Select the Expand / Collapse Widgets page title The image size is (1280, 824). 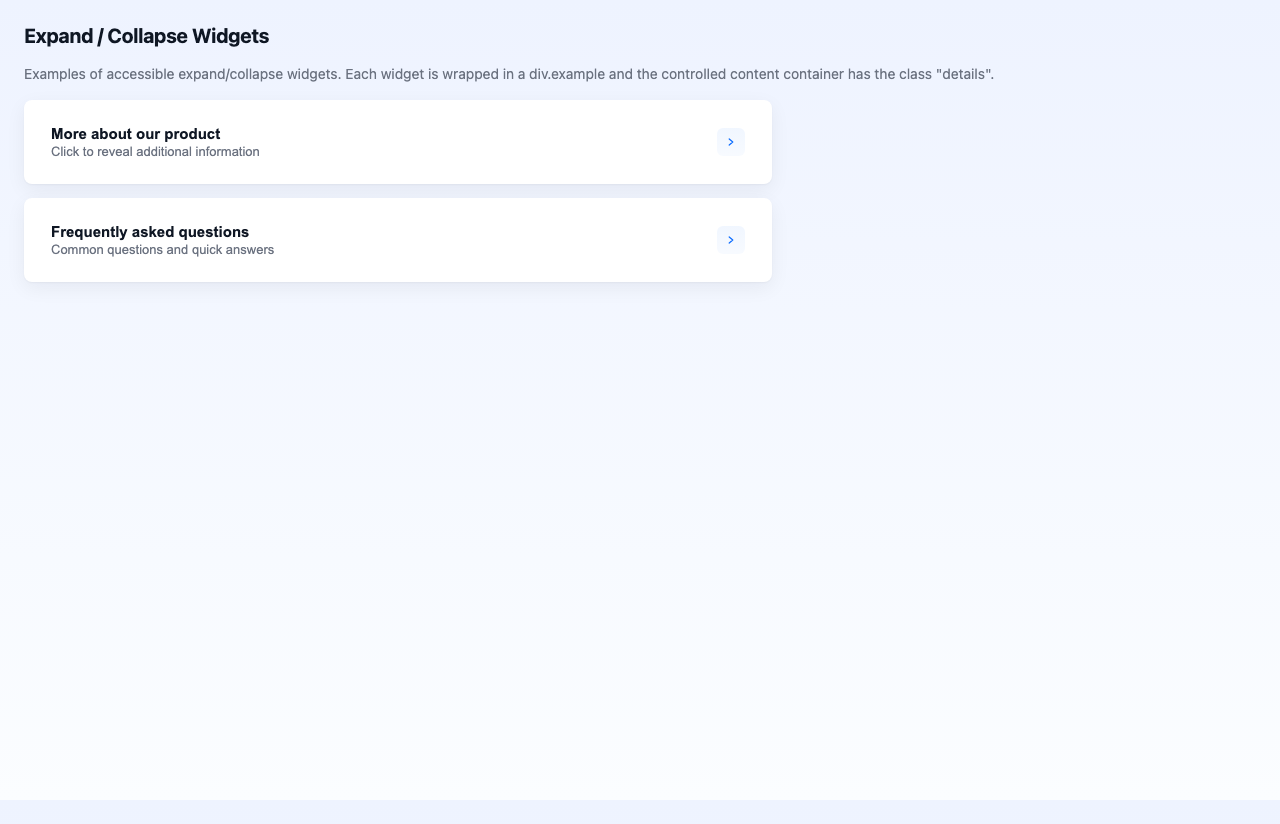pos(146,36)
